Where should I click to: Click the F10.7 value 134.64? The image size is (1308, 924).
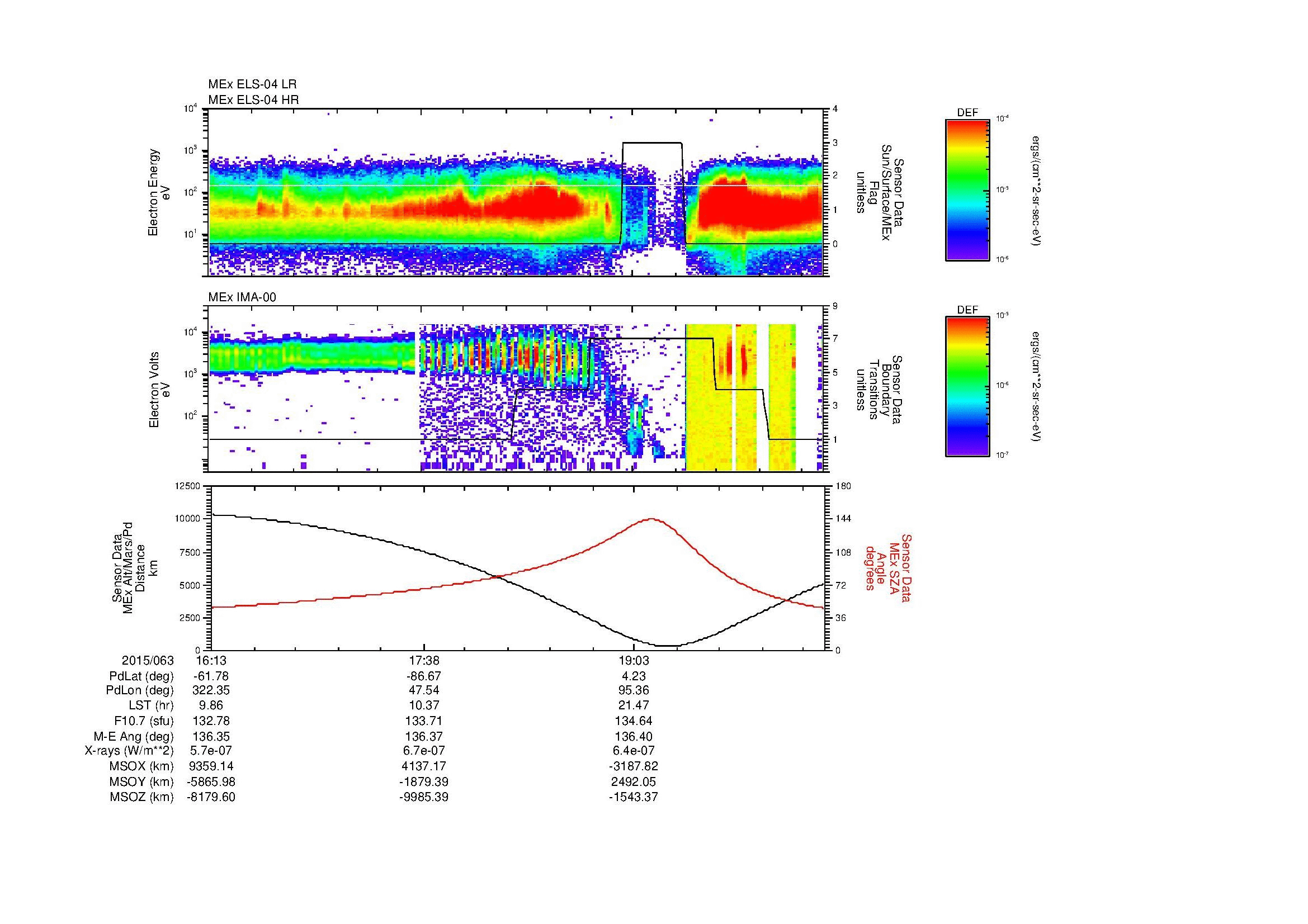(x=633, y=721)
